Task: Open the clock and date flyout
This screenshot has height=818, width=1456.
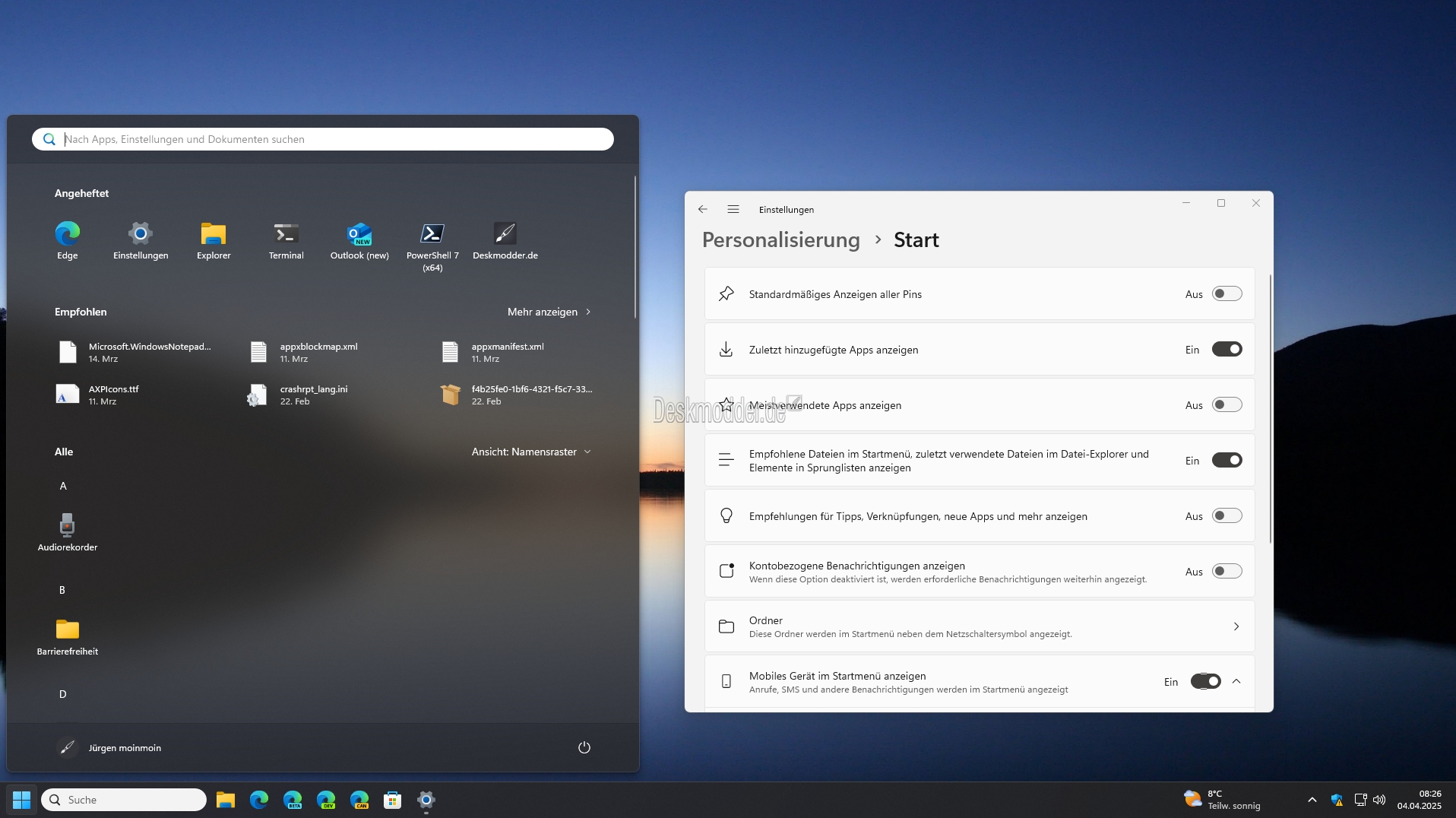Action: click(1420, 800)
